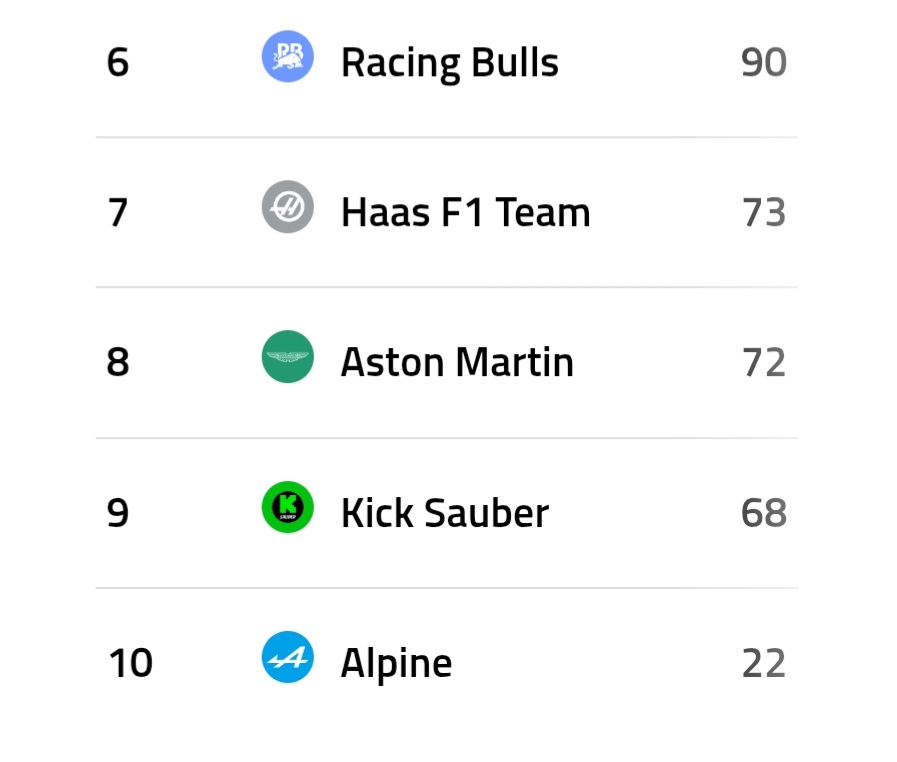Tap the green Kick Sauber logo
This screenshot has width=897, height=762.
point(288,507)
